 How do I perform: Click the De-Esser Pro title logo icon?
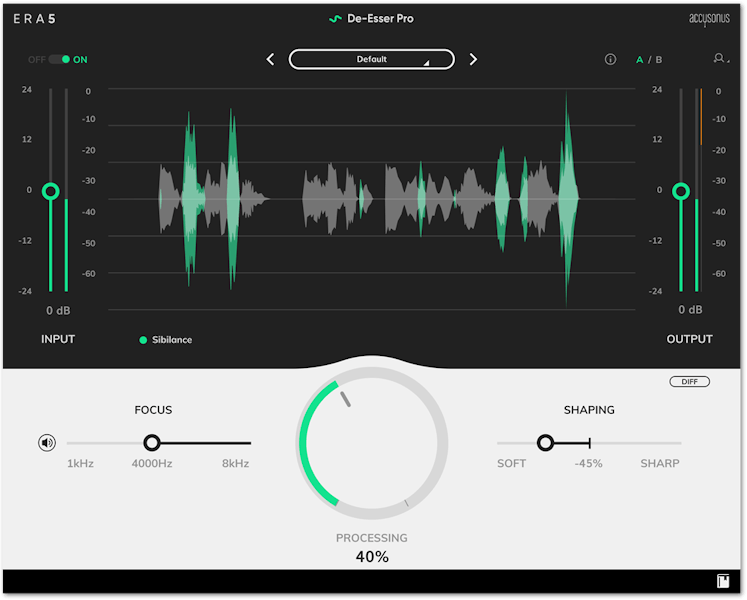pos(335,19)
